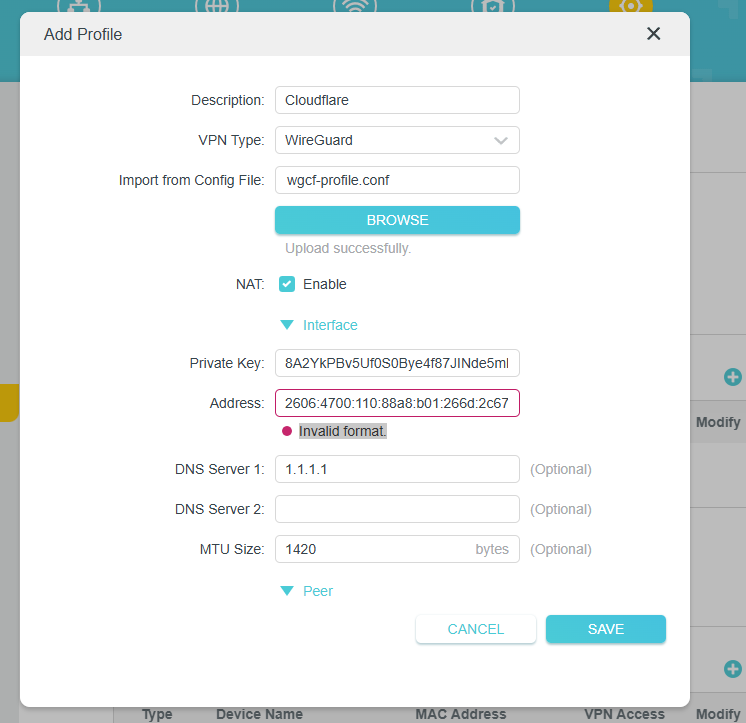This screenshot has width=746, height=723.
Task: Click the empty DNS Server 2 field
Action: [397, 509]
